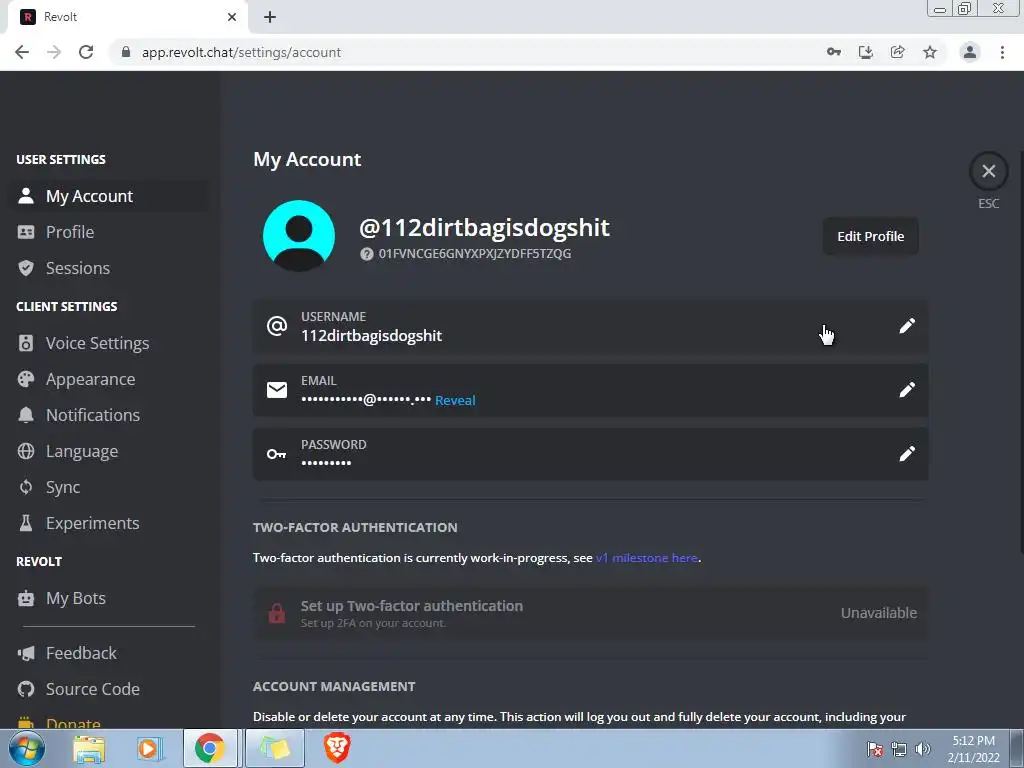Click the share page icon in address bar
The width and height of the screenshot is (1024, 768).
tap(898, 52)
